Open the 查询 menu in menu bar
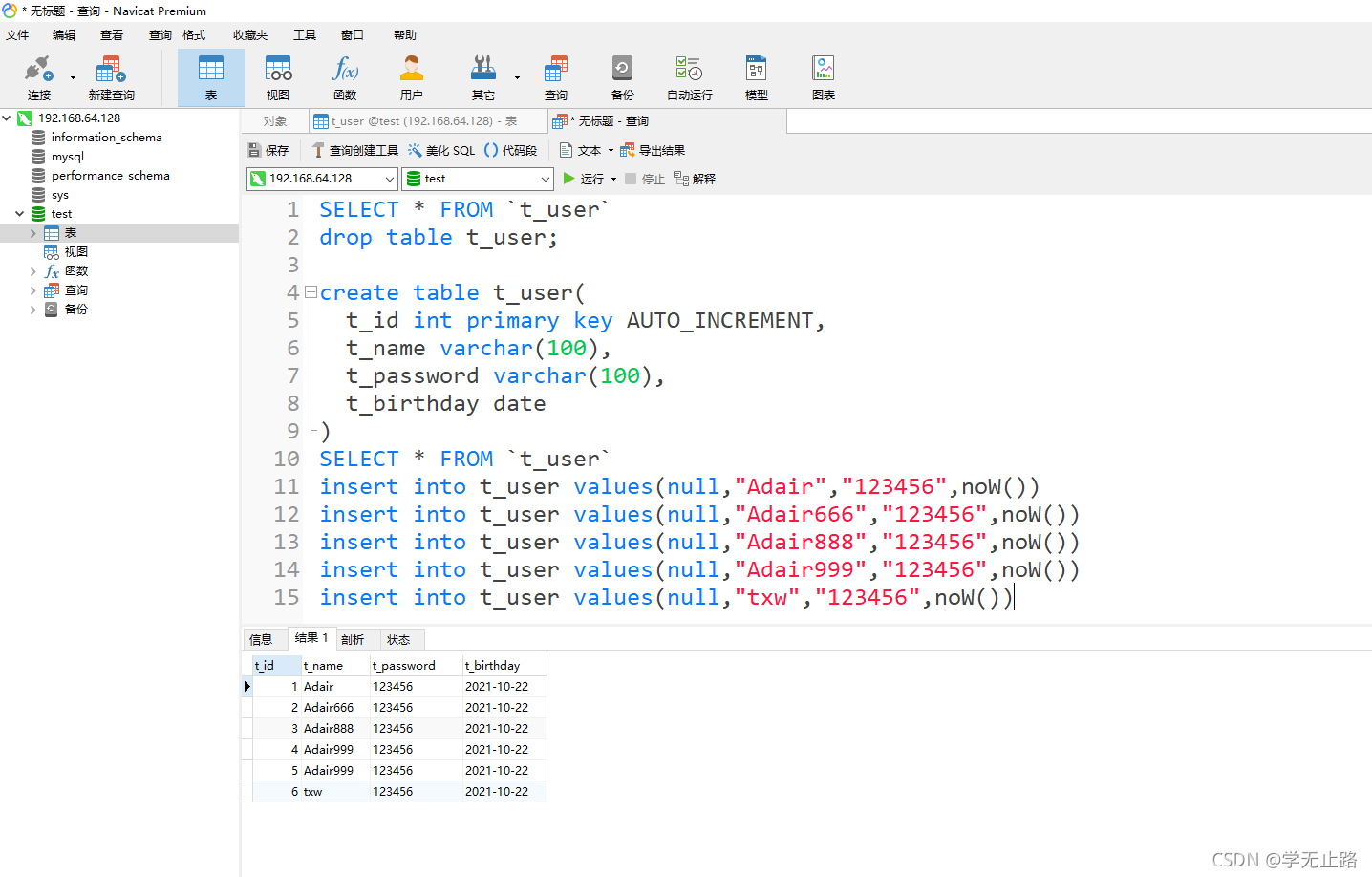This screenshot has width=1372, height=877. (x=161, y=35)
